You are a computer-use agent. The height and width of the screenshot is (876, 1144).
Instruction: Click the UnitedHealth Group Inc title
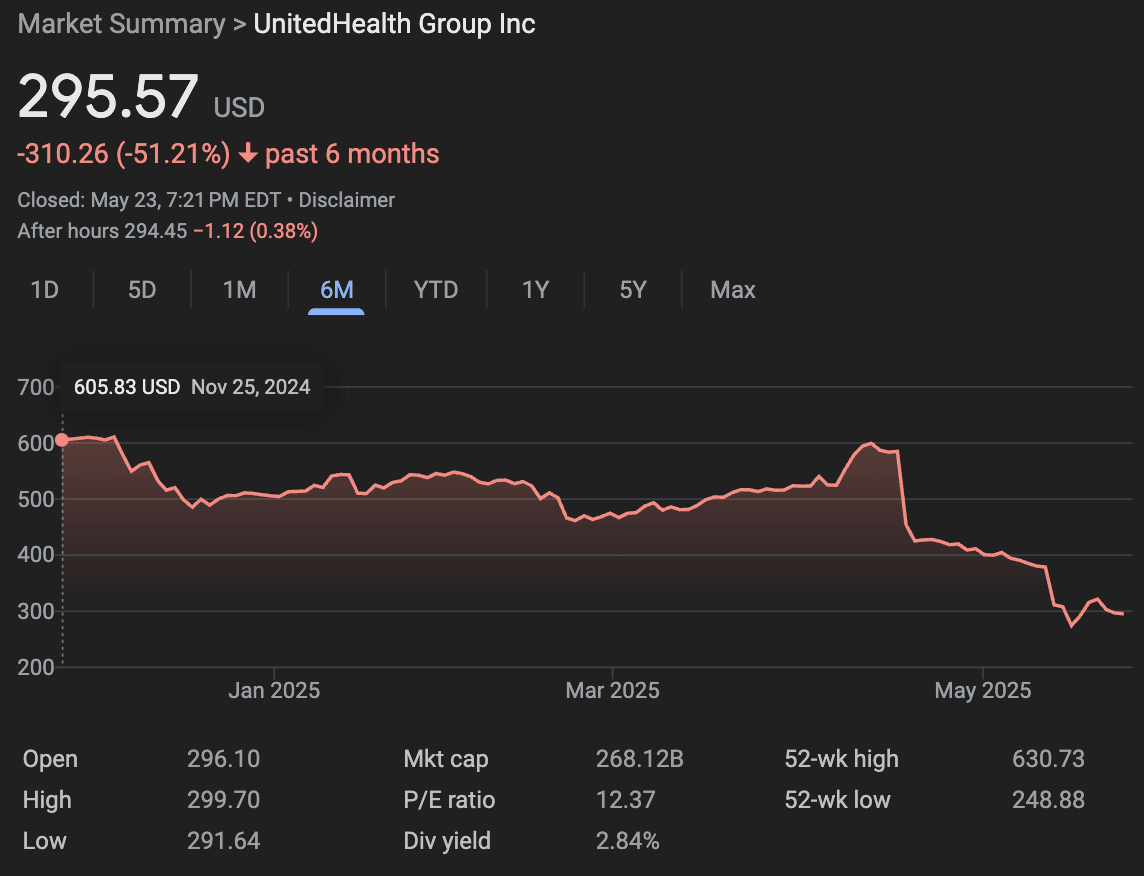point(394,23)
